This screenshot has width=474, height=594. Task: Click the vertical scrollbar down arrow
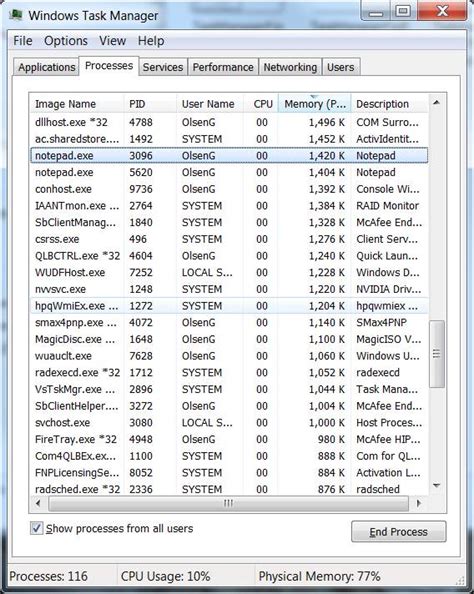pos(436,486)
